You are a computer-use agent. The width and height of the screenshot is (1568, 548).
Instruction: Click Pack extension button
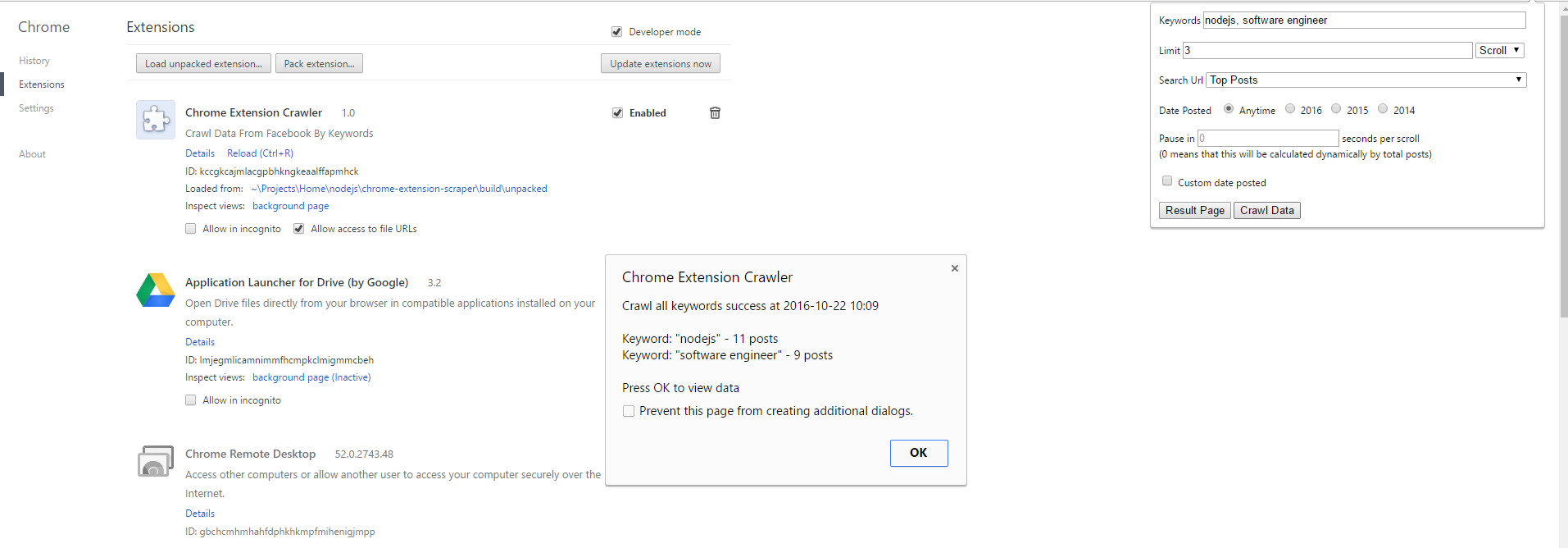[x=319, y=64]
